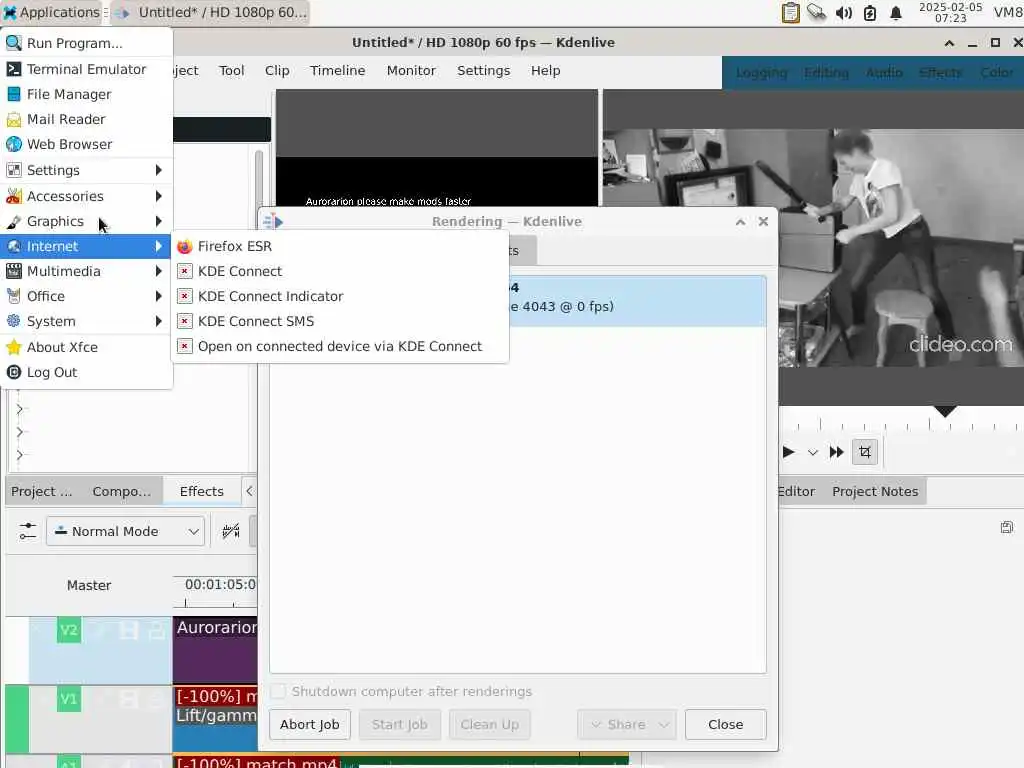The image size is (1024, 768).
Task: Click the power manager battery icon
Action: (870, 12)
